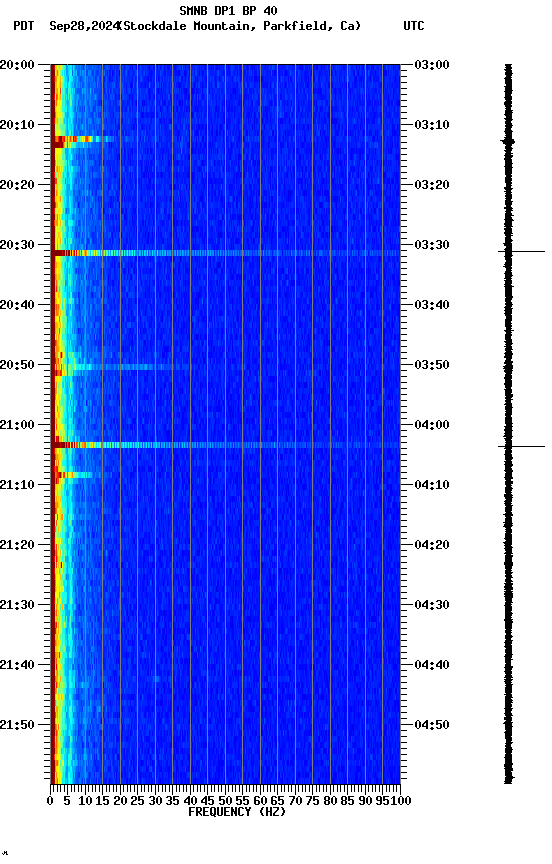Click the '04:40' UTC time label
Image resolution: width=552 pixels, height=864 pixels.
tap(432, 666)
